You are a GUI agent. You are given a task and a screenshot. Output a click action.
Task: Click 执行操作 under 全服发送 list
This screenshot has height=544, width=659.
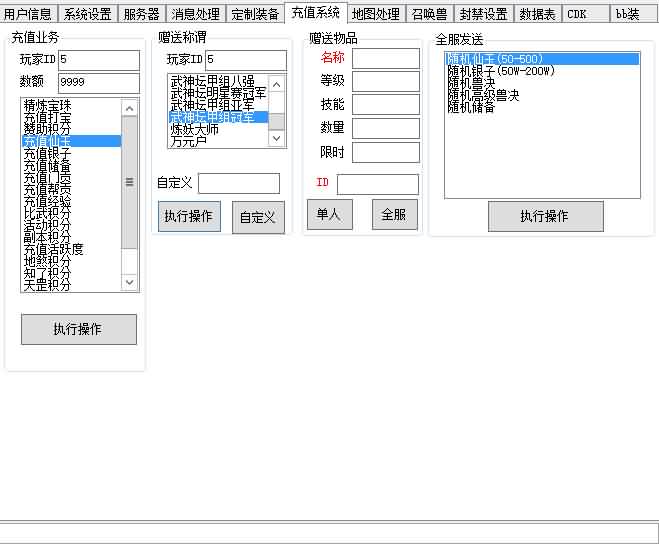pyautogui.click(x=545, y=216)
